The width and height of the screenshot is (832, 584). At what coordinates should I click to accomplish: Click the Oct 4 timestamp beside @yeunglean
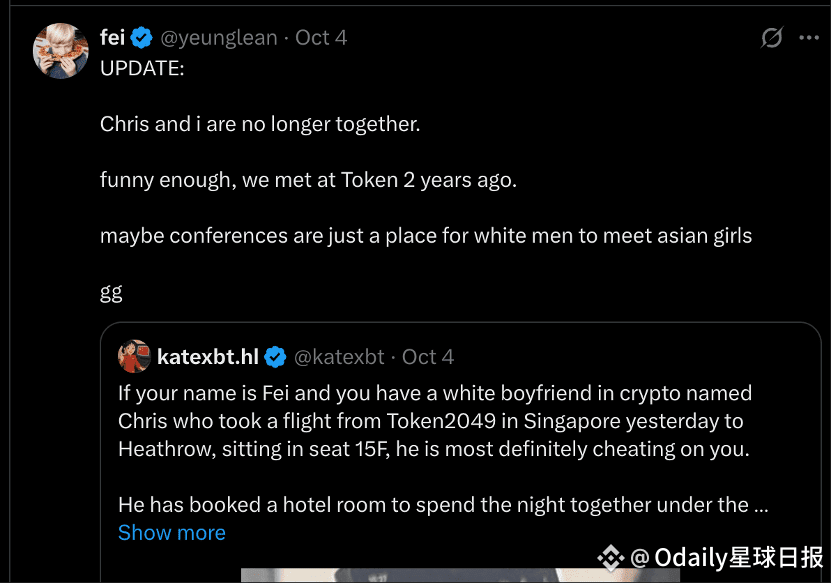click(x=321, y=38)
